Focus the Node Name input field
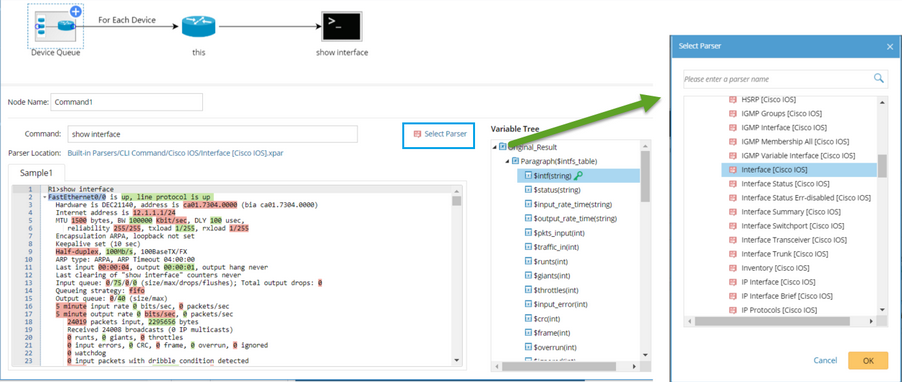Viewport: 902px width, 382px height. coord(127,102)
